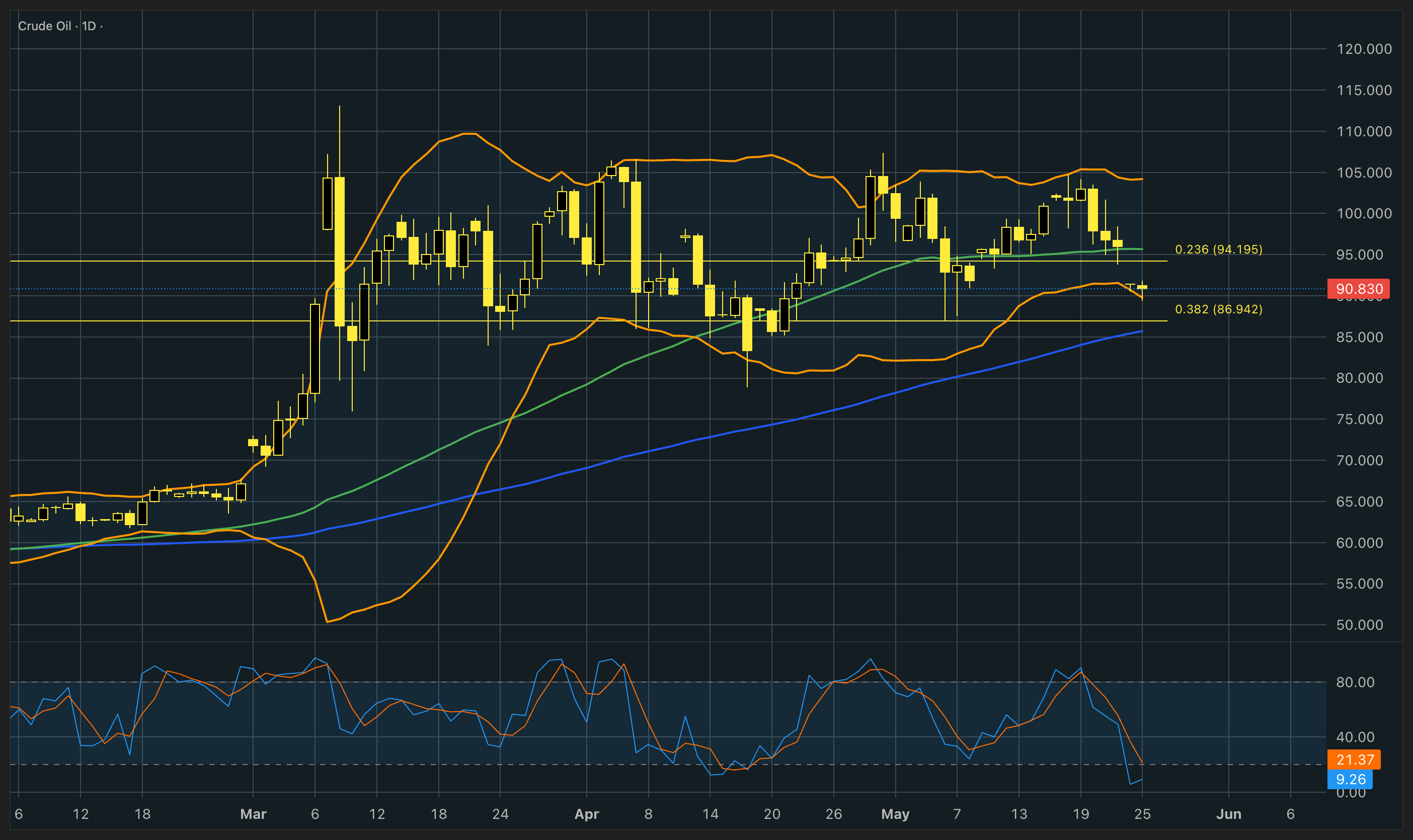1413x840 pixels.
Task: Click the 24 date marker in March
Action: coord(500,814)
